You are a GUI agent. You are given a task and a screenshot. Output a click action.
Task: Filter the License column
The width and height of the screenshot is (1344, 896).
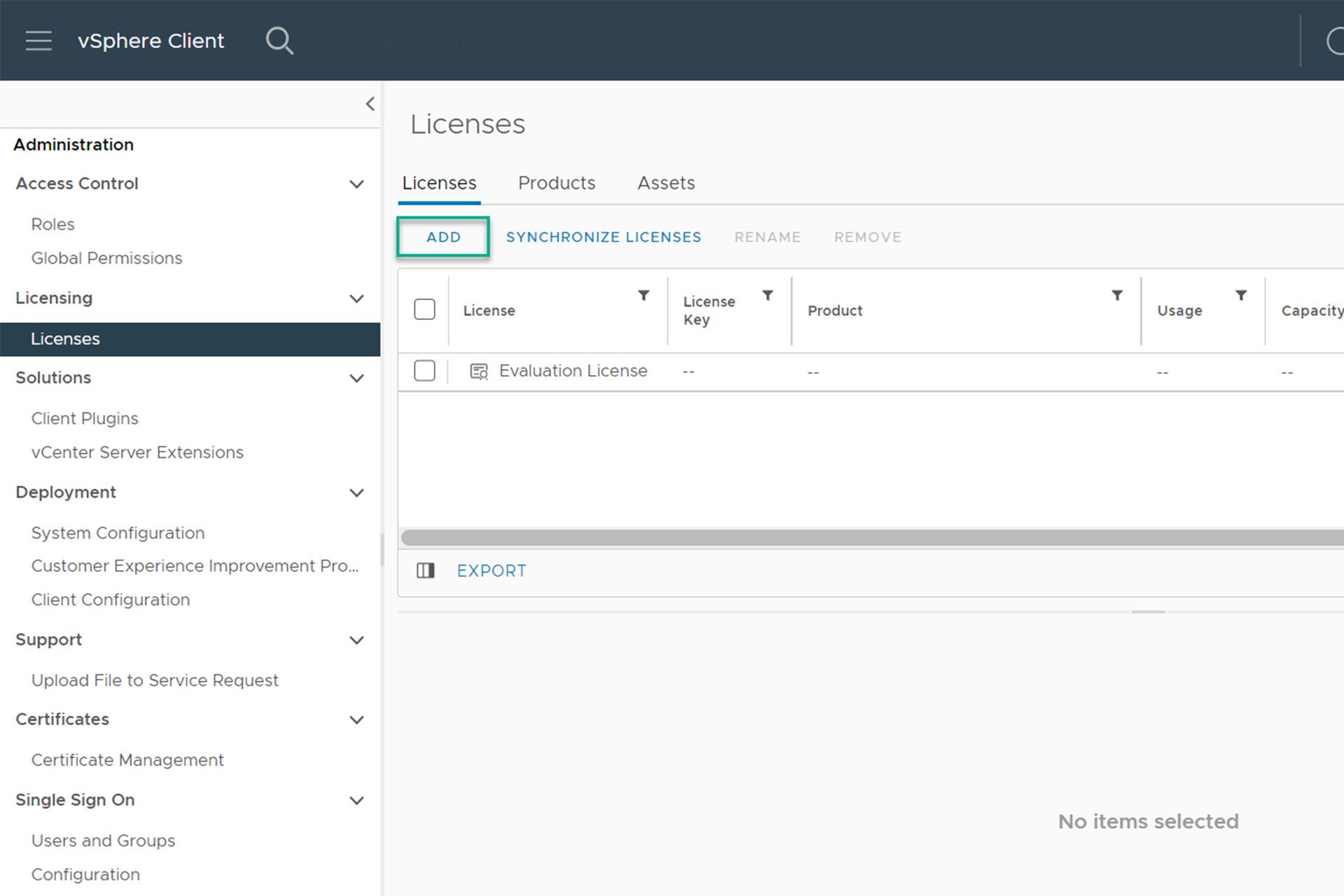coord(643,295)
